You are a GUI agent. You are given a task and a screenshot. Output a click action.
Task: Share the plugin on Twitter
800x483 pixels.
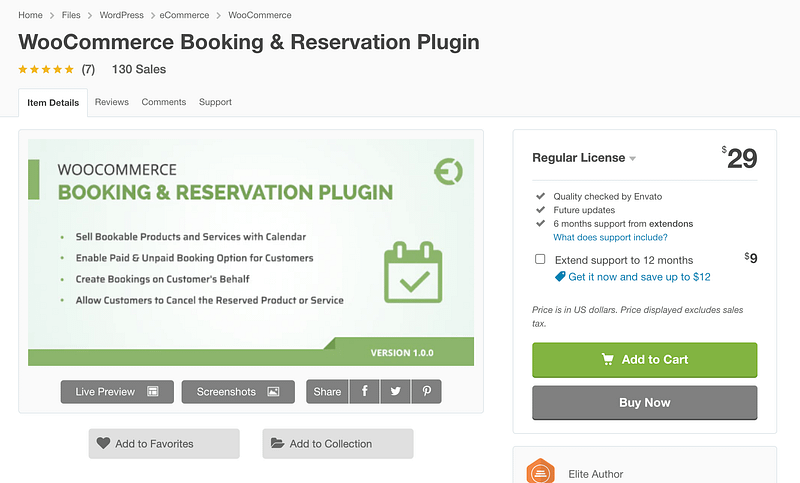click(x=395, y=392)
